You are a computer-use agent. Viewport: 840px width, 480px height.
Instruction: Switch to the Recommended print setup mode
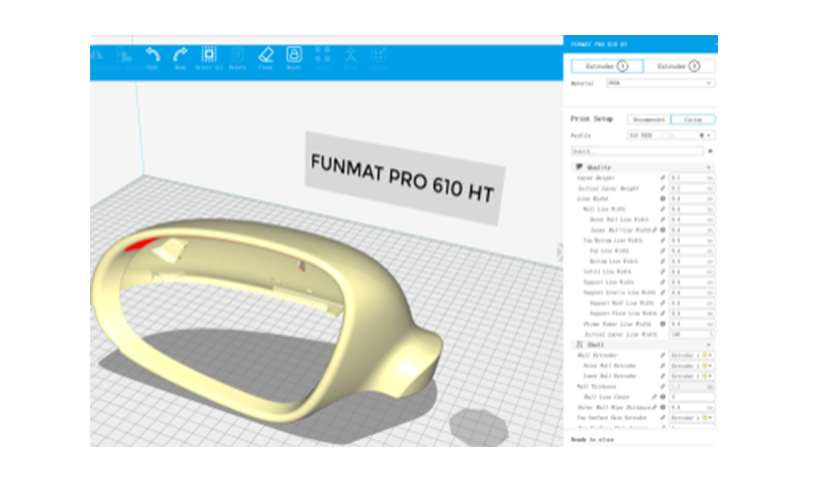click(x=646, y=119)
